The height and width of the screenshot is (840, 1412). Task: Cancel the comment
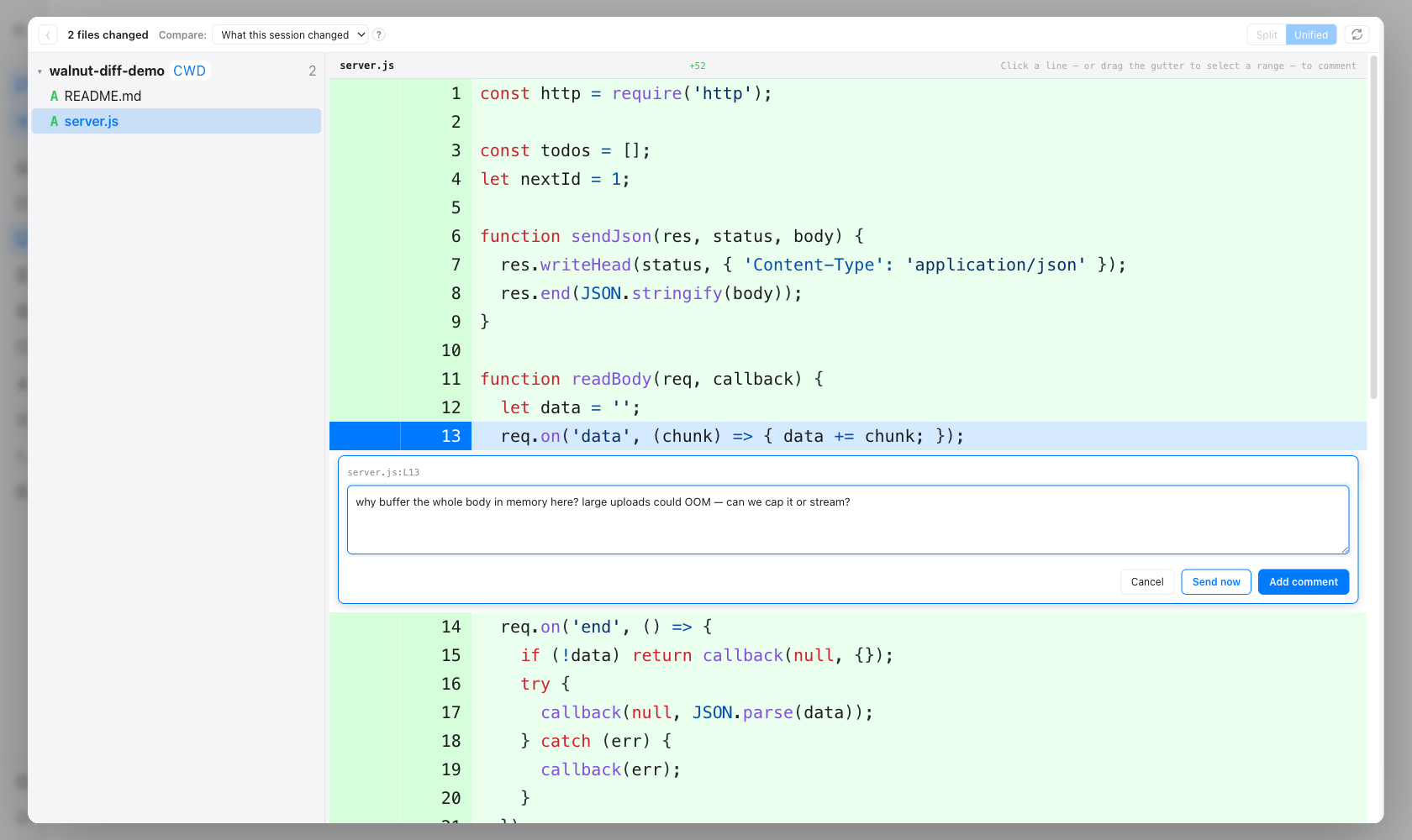click(1146, 581)
